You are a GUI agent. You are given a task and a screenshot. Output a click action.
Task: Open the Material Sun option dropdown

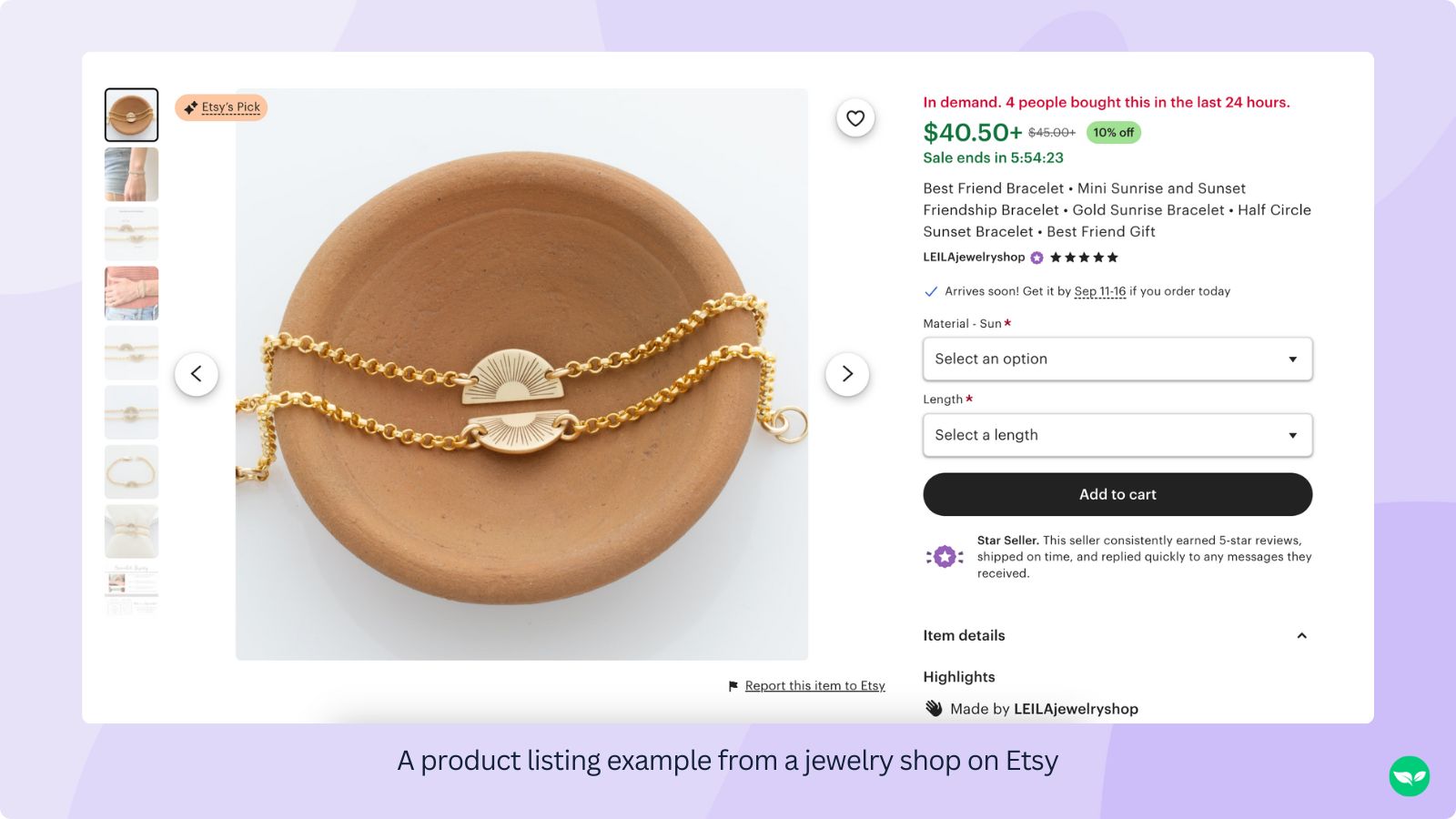(x=1117, y=359)
